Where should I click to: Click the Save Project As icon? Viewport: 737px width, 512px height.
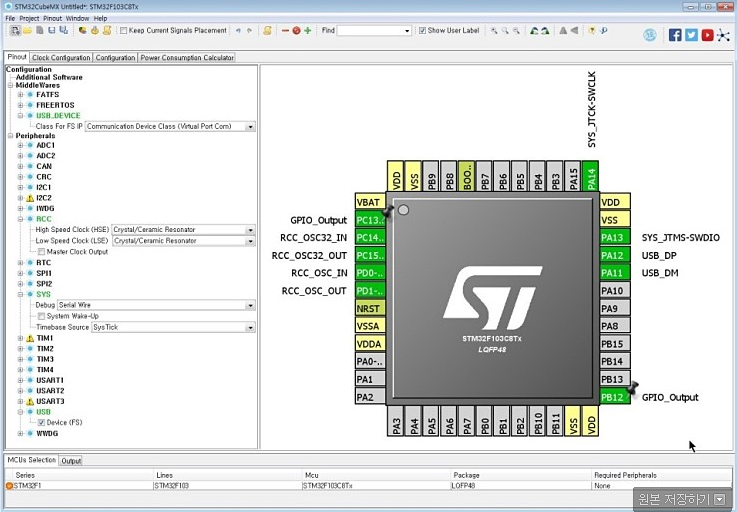[64, 31]
